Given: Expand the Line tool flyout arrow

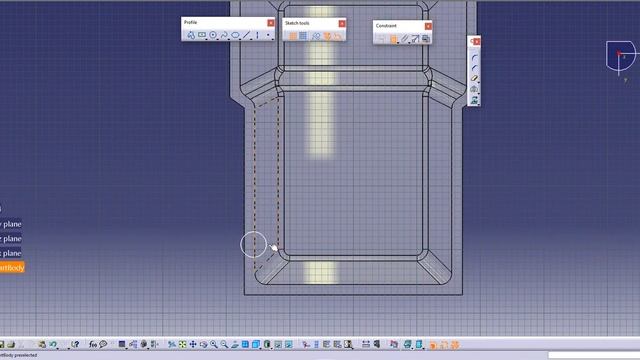Looking at the screenshot, I should click(251, 40).
